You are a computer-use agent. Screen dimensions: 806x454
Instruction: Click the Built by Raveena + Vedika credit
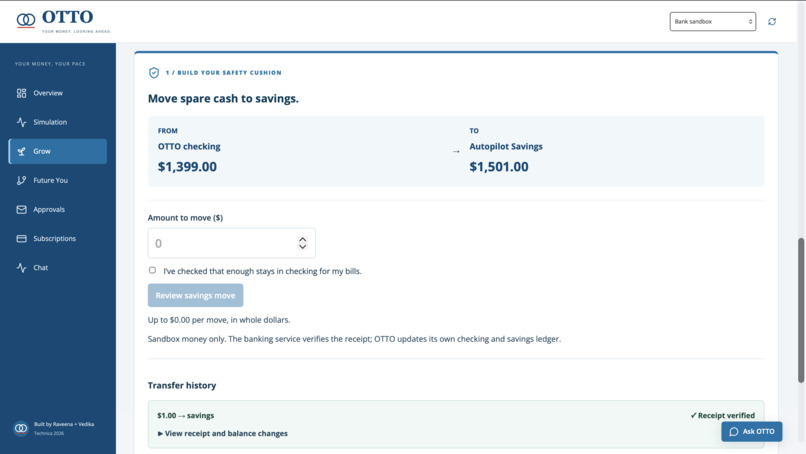click(x=64, y=424)
